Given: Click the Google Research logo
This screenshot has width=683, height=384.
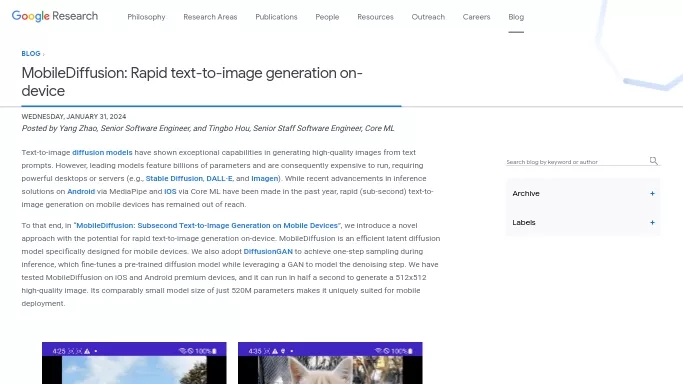Looking at the screenshot, I should [x=55, y=16].
